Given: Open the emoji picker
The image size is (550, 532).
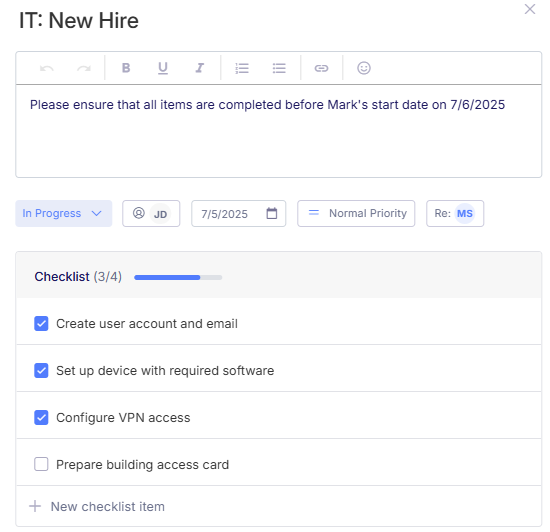Looking at the screenshot, I should (364, 68).
